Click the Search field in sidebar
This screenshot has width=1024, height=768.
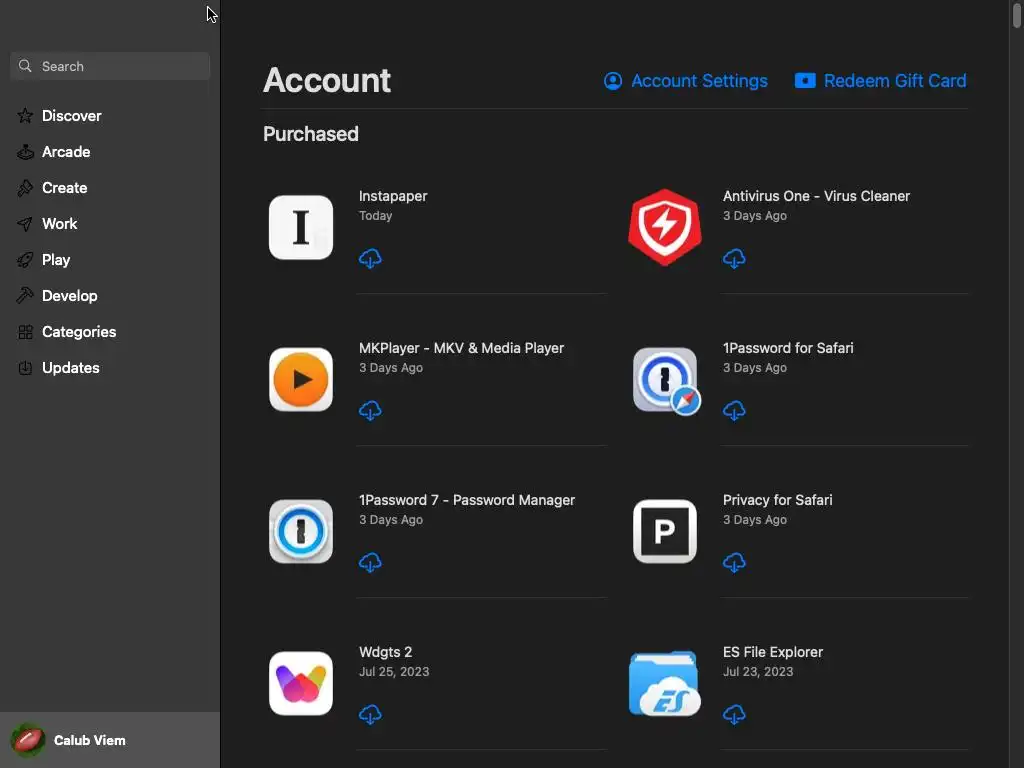pyautogui.click(x=110, y=66)
